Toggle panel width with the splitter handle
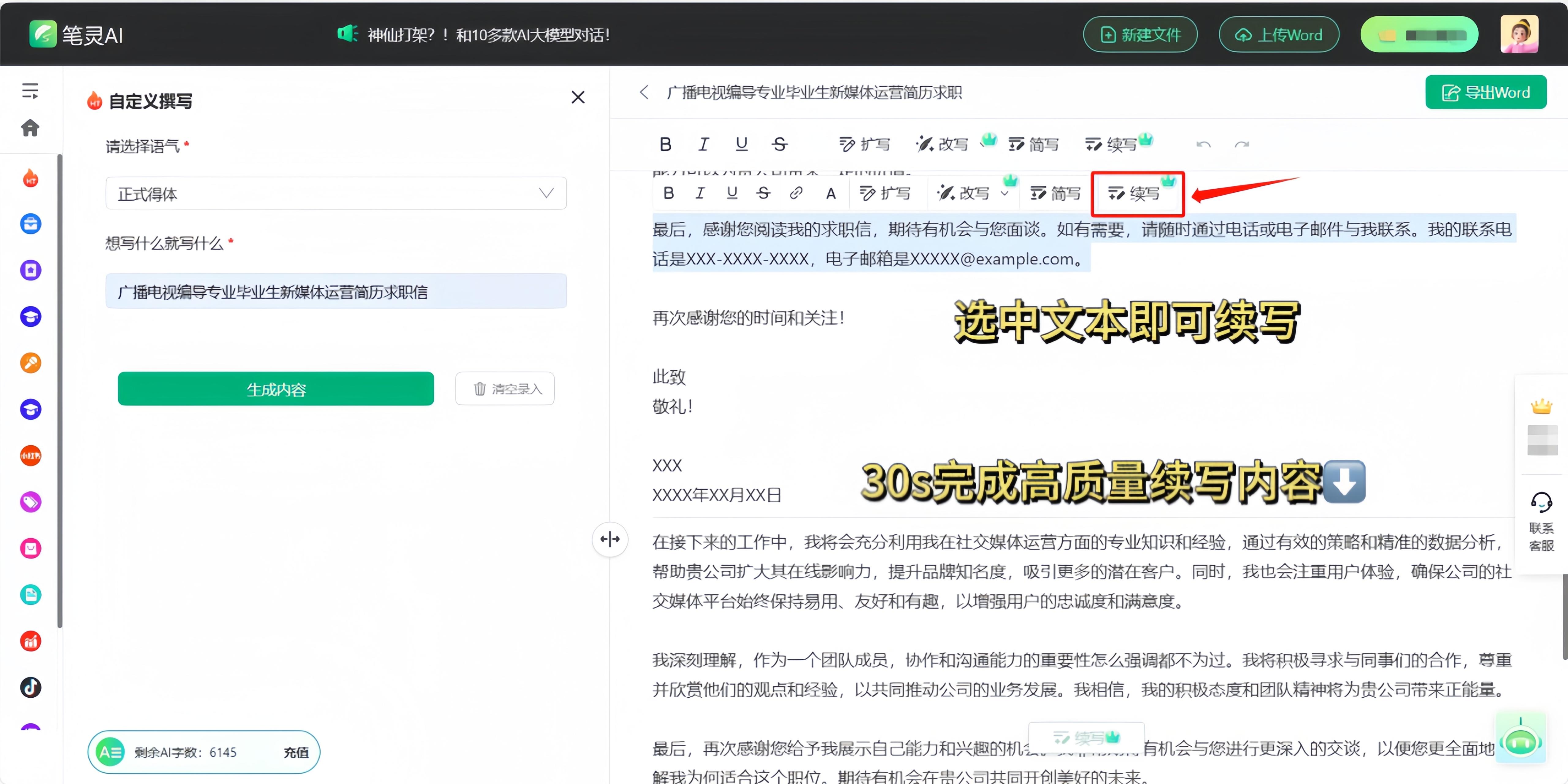The height and width of the screenshot is (784, 1568). 610,539
